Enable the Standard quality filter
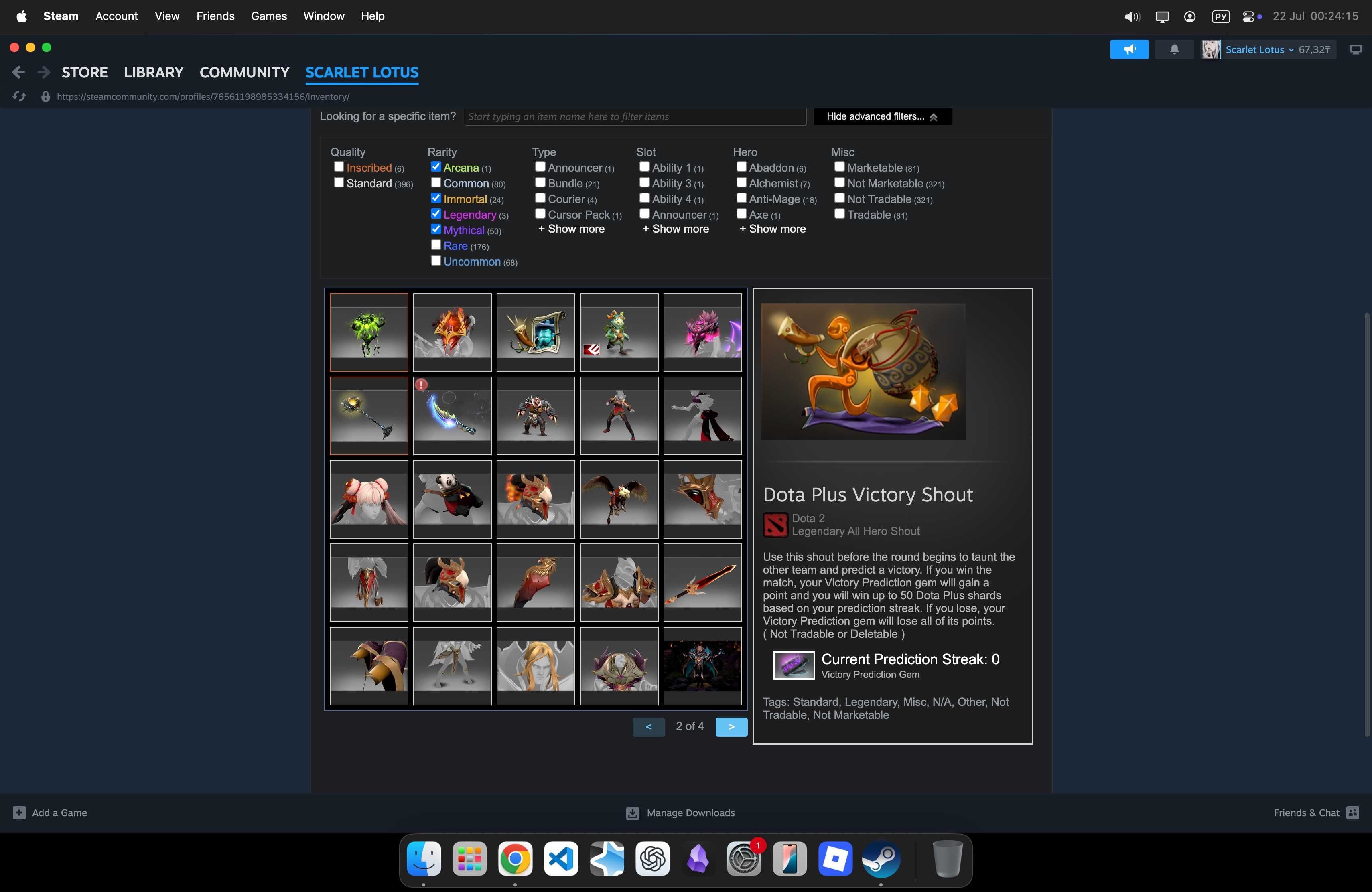 click(339, 182)
